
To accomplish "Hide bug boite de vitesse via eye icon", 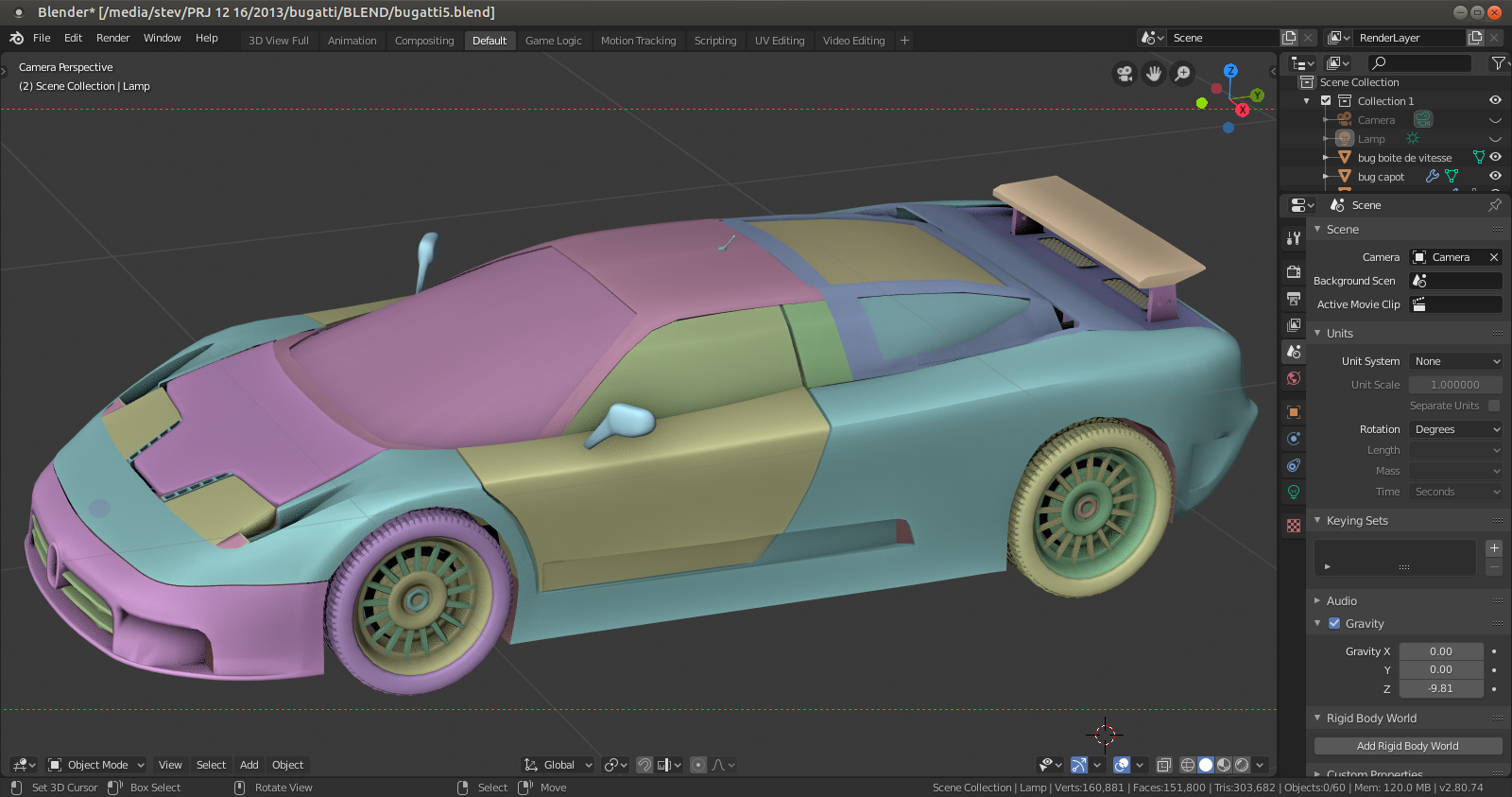I will pos(1495,157).
